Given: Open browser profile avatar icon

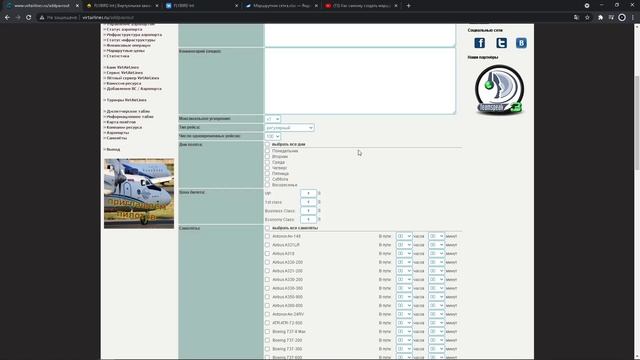Looking at the screenshot, I should click(622, 18).
